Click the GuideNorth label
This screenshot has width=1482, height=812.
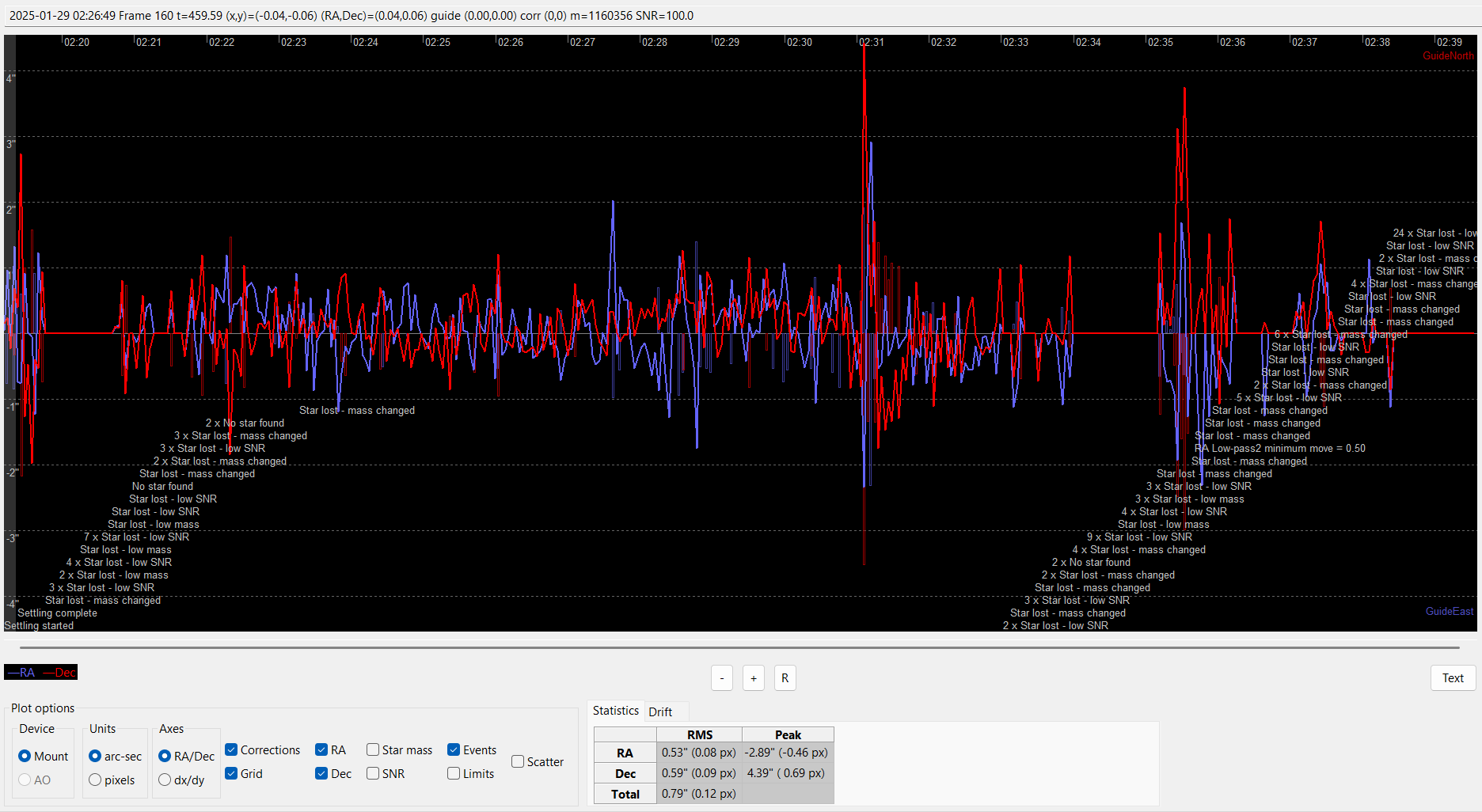point(1448,56)
